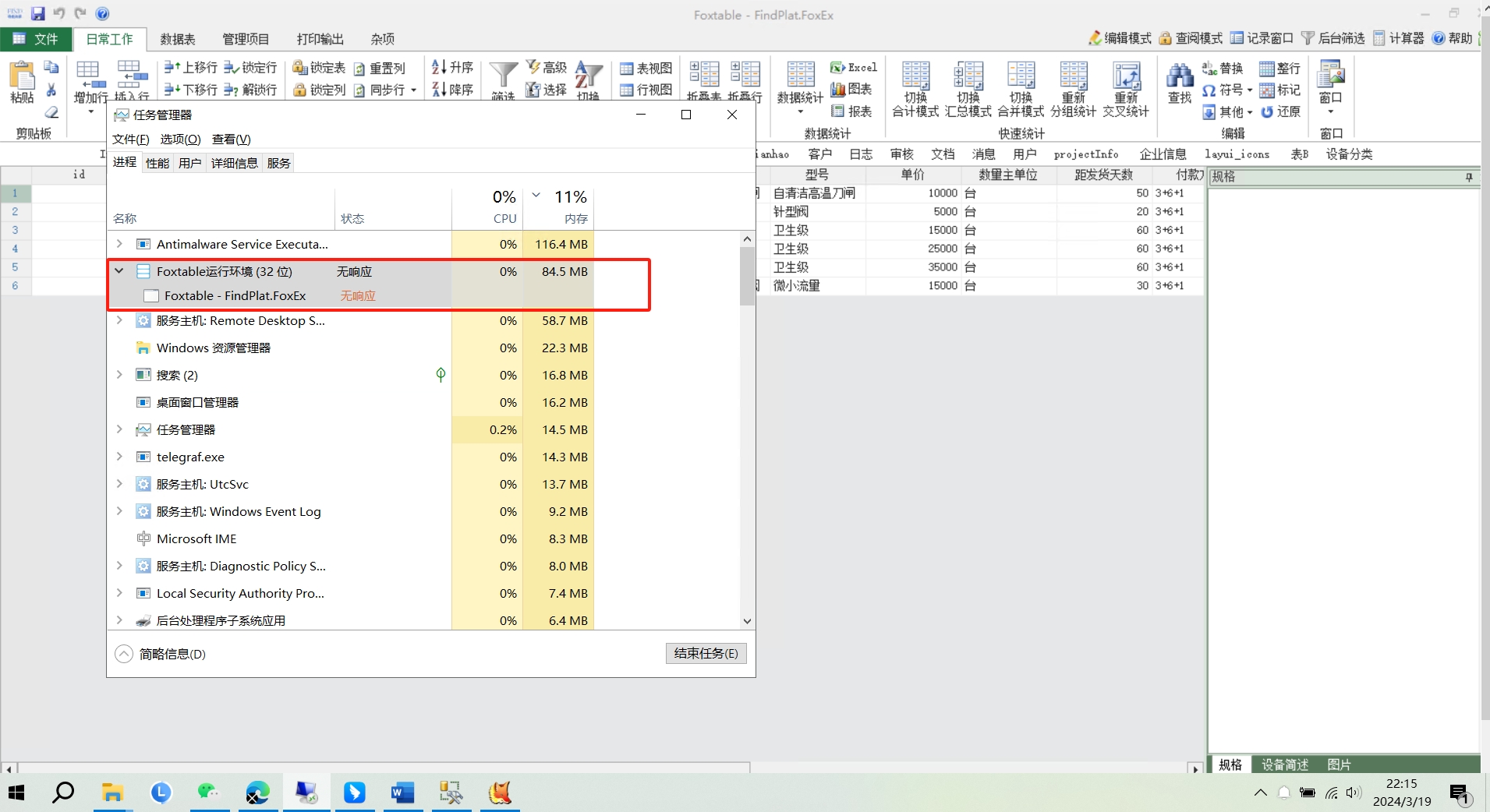Expand telegraf.exe process row
The image size is (1490, 812).
(x=119, y=457)
